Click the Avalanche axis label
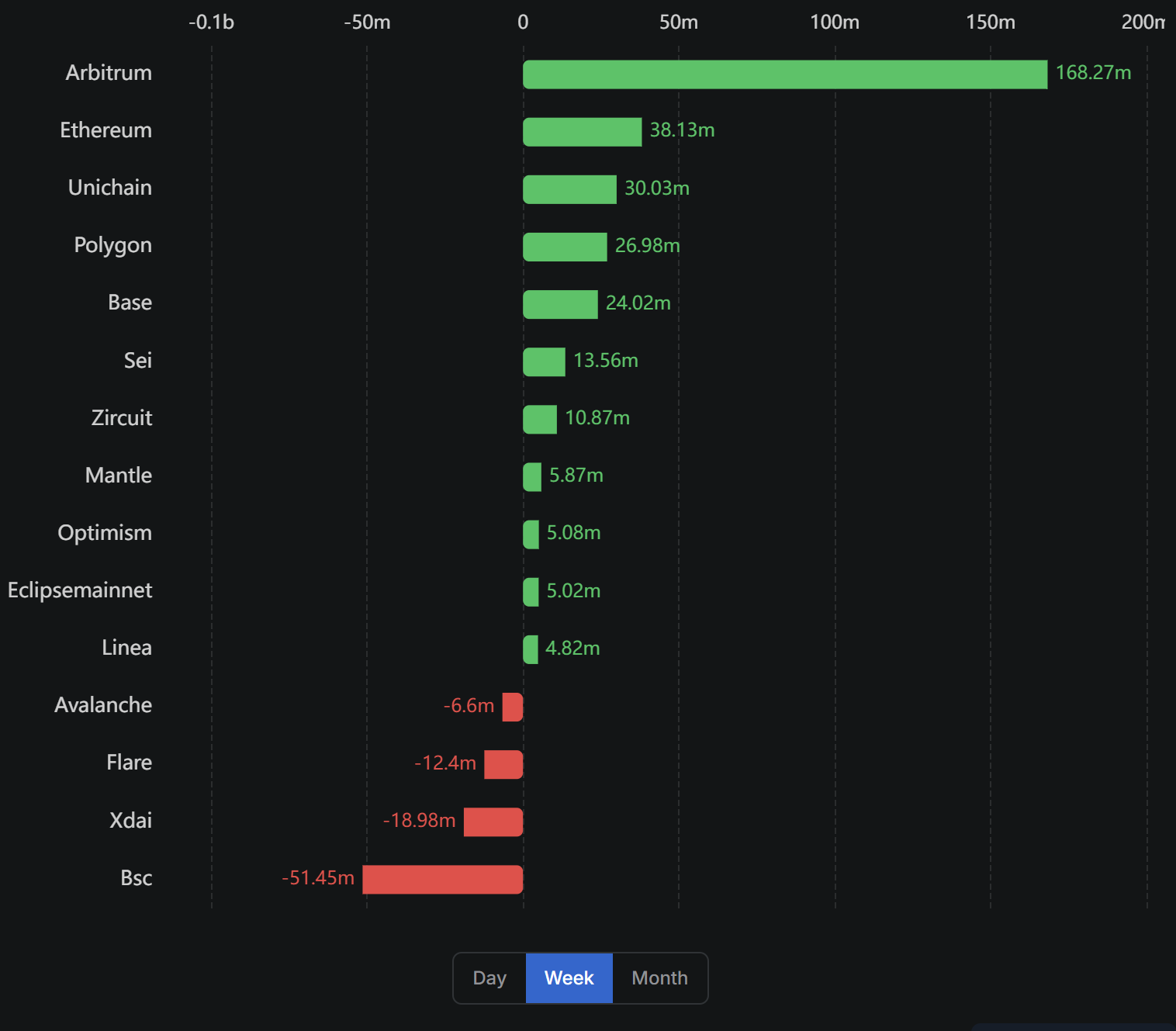1176x1031 pixels. (103, 705)
